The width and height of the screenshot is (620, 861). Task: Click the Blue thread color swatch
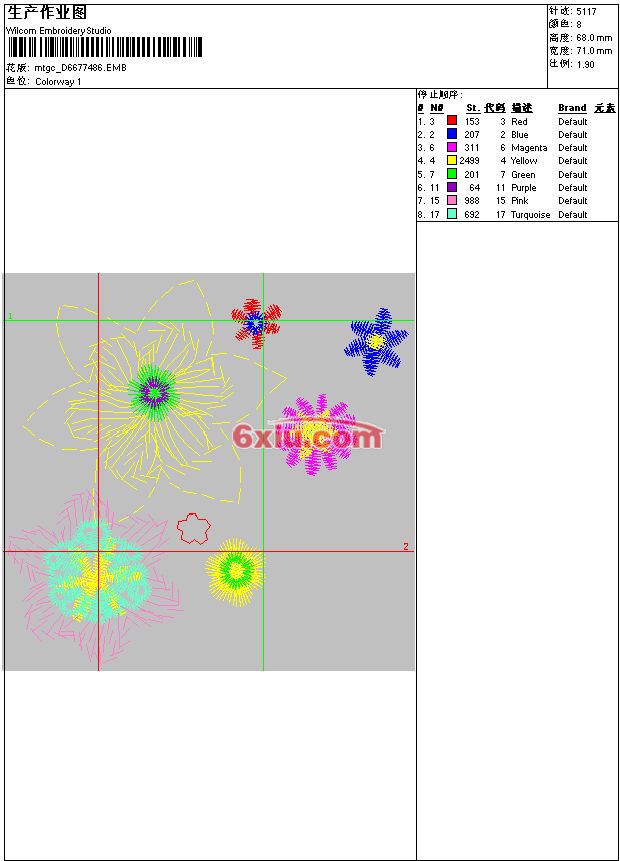[452, 133]
